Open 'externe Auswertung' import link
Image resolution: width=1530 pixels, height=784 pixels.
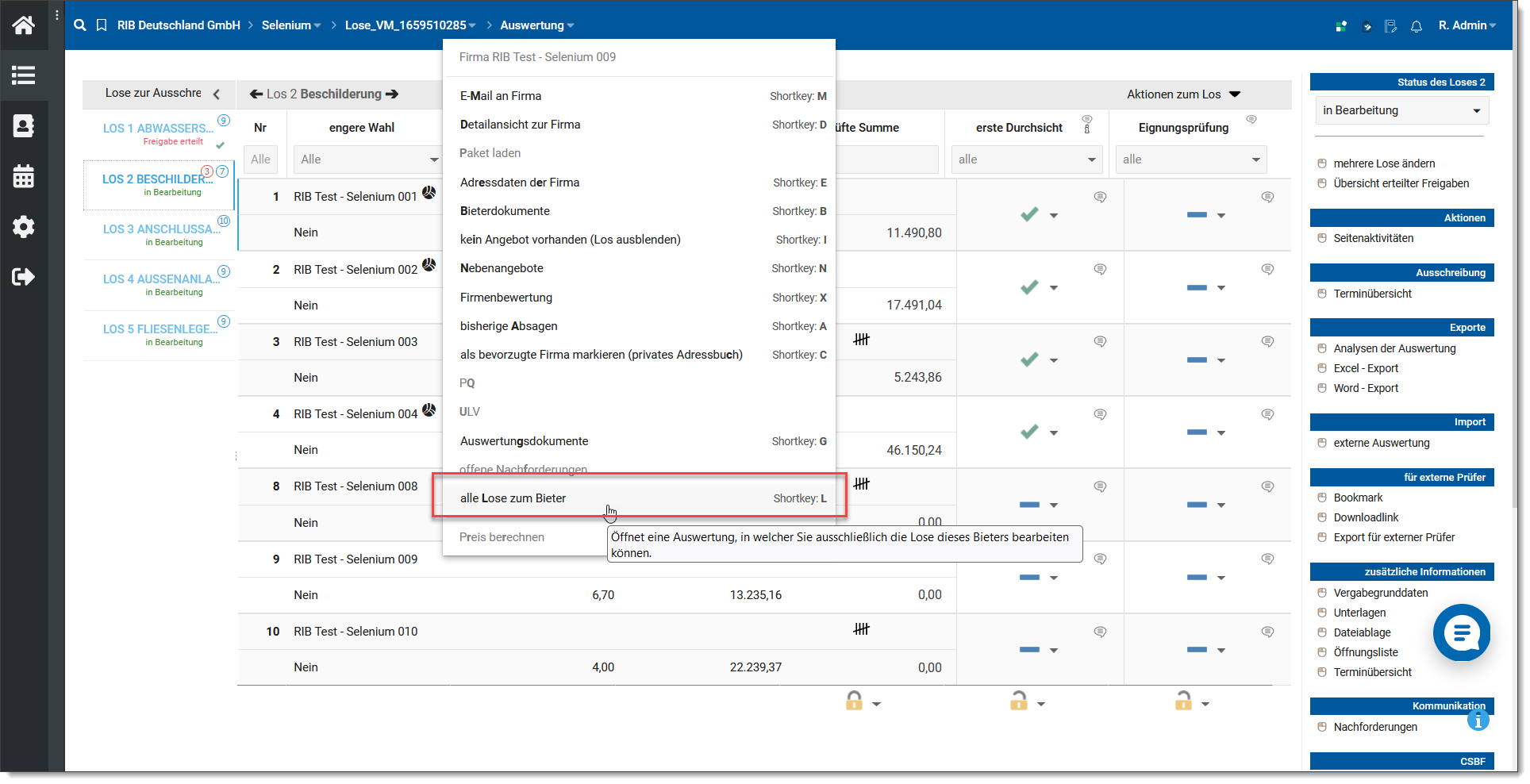[x=1381, y=443]
